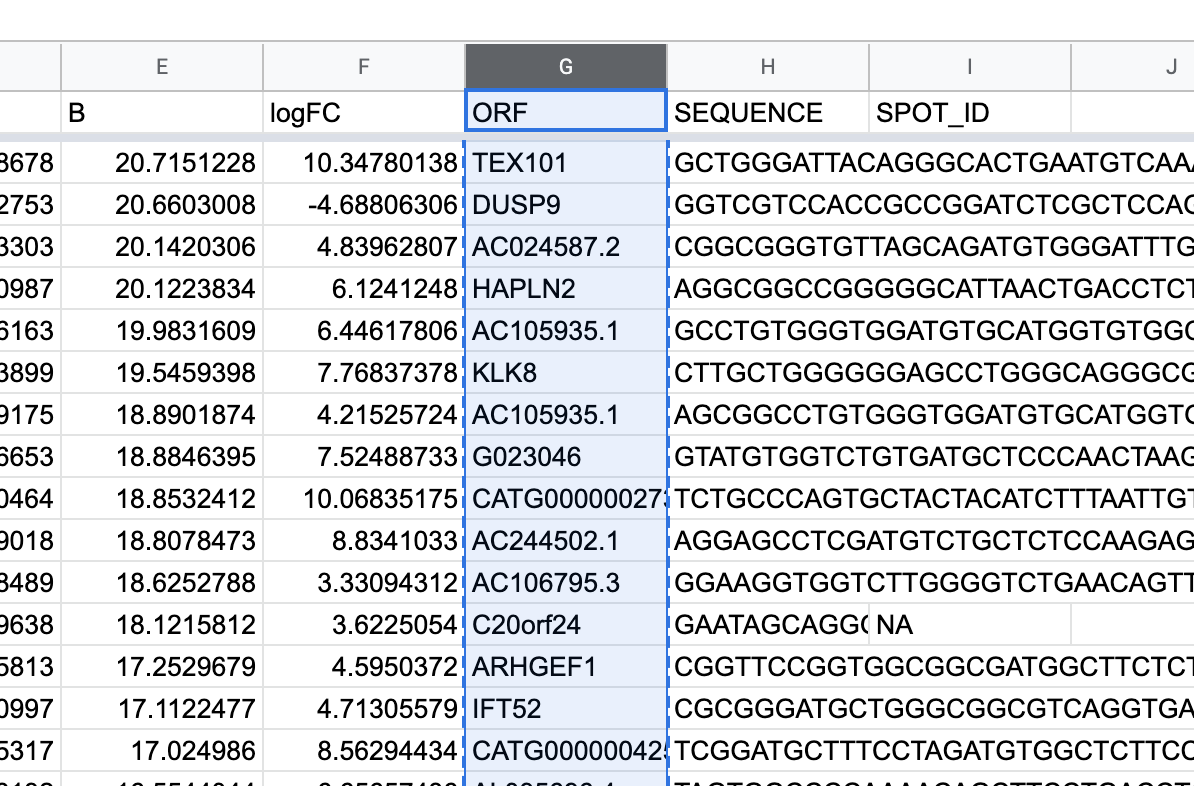1194x786 pixels.
Task: Select the cell containing TEX101
Action: [x=566, y=162]
